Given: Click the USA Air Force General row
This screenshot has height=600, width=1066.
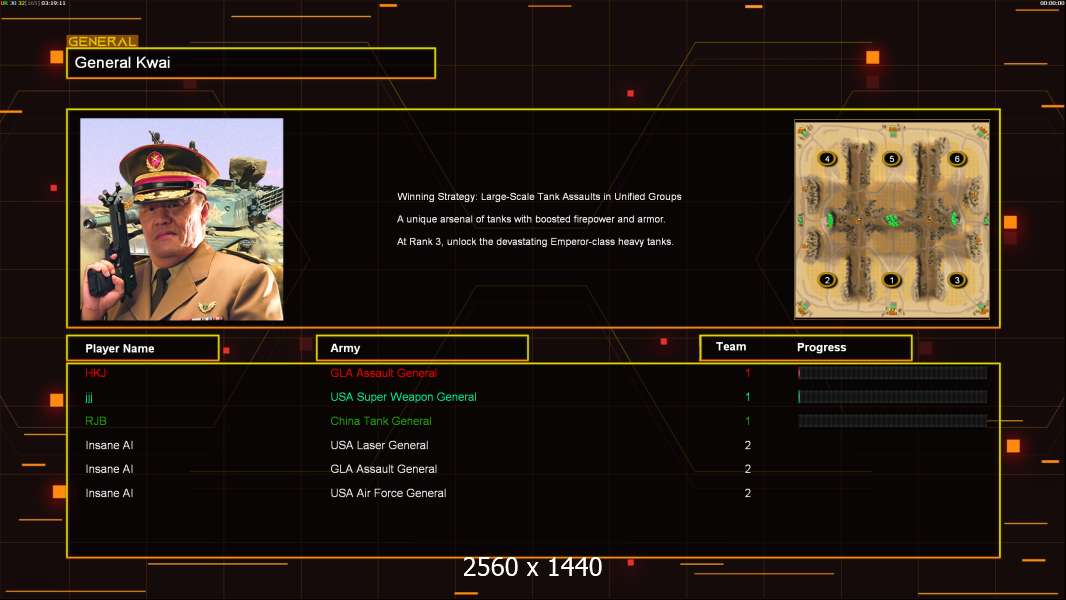Looking at the screenshot, I should point(388,493).
